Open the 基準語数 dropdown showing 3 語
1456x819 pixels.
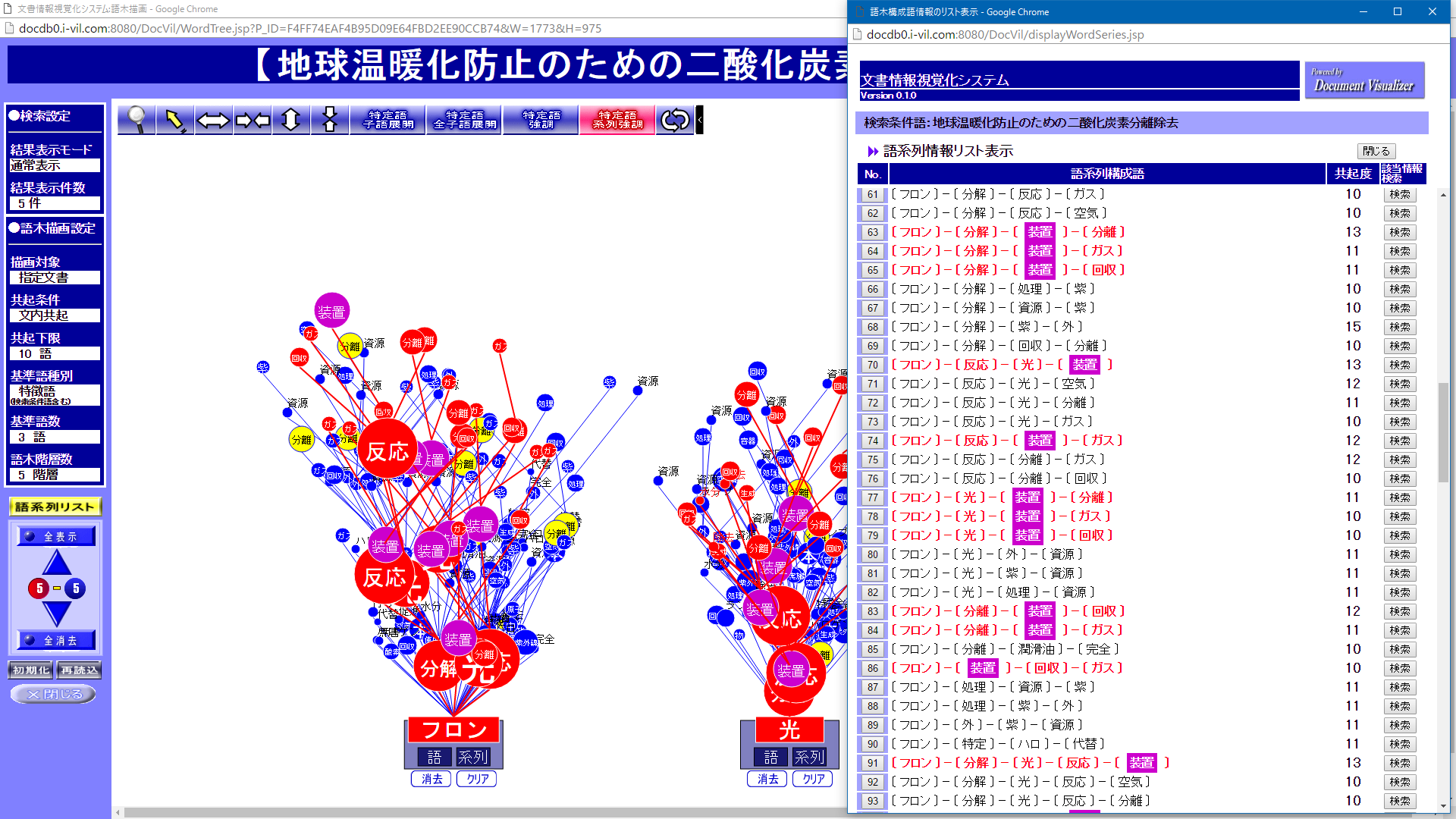click(x=55, y=437)
